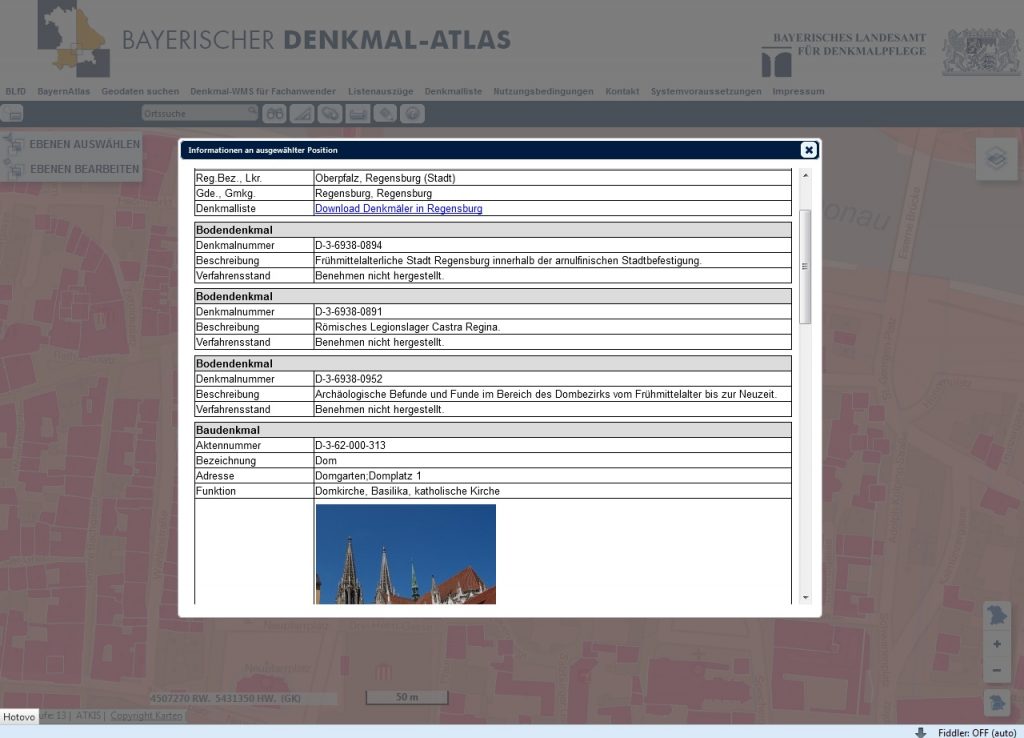Click the bottom Bavaria map icon
This screenshot has height=738, width=1024.
pos(997,703)
